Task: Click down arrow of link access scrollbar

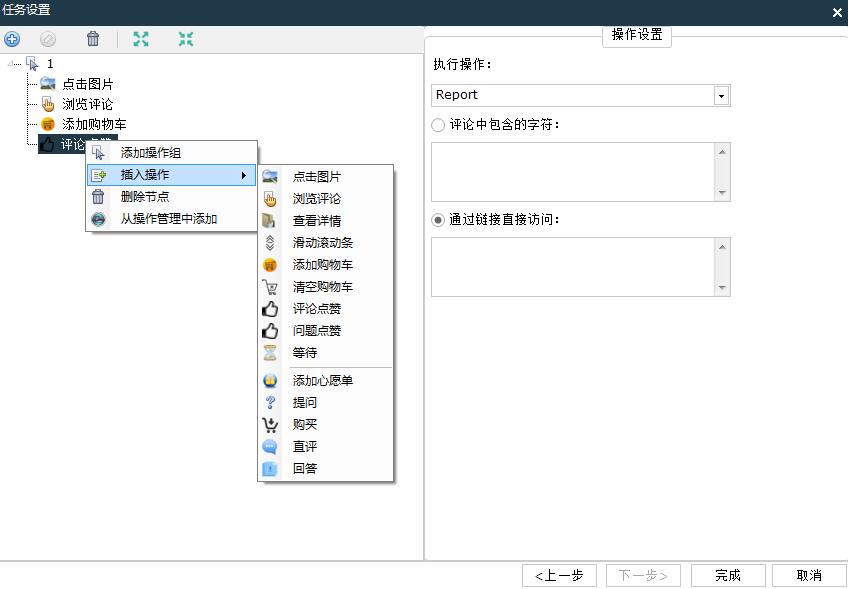Action: pos(722,288)
